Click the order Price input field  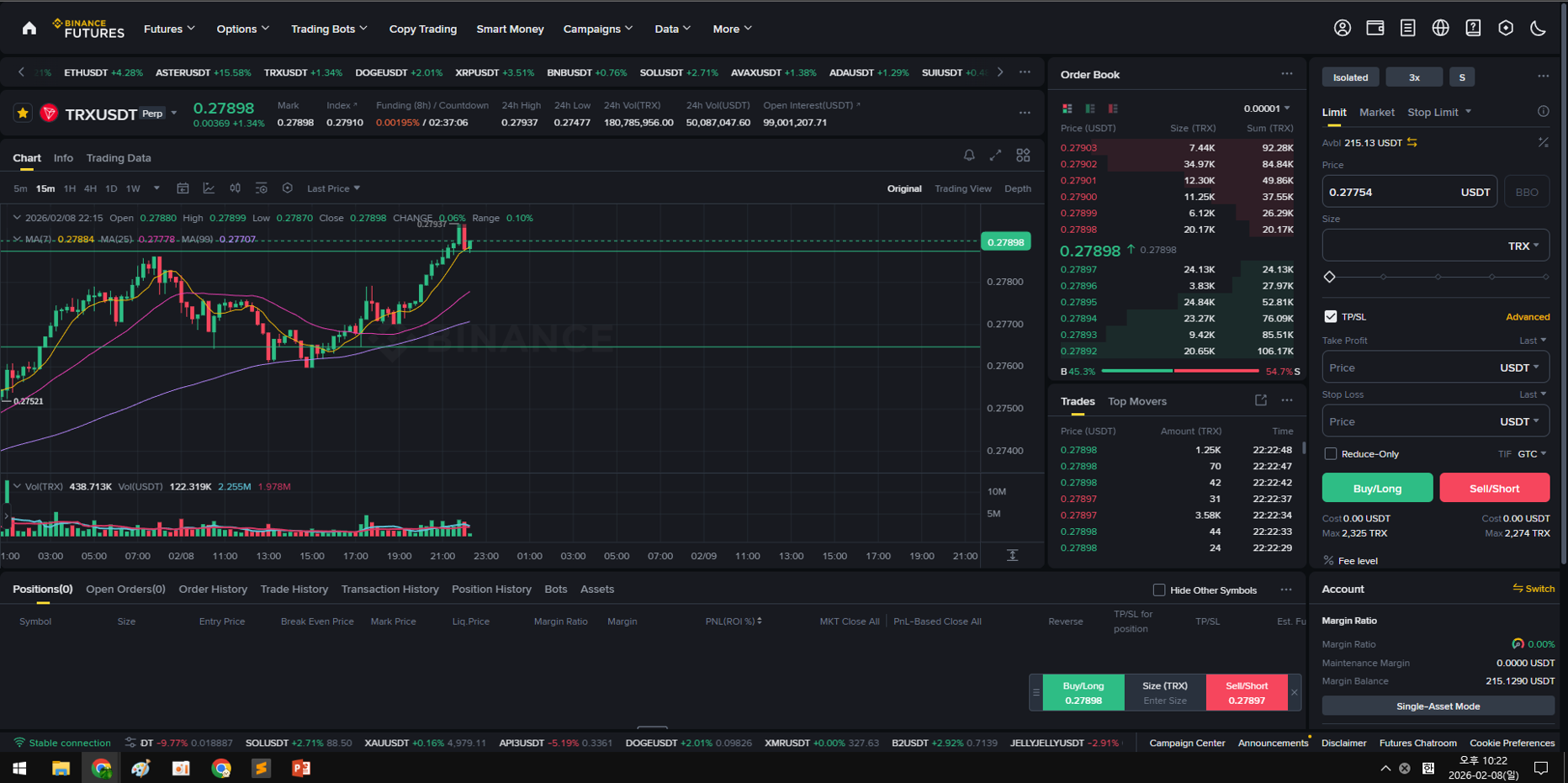[1409, 192]
